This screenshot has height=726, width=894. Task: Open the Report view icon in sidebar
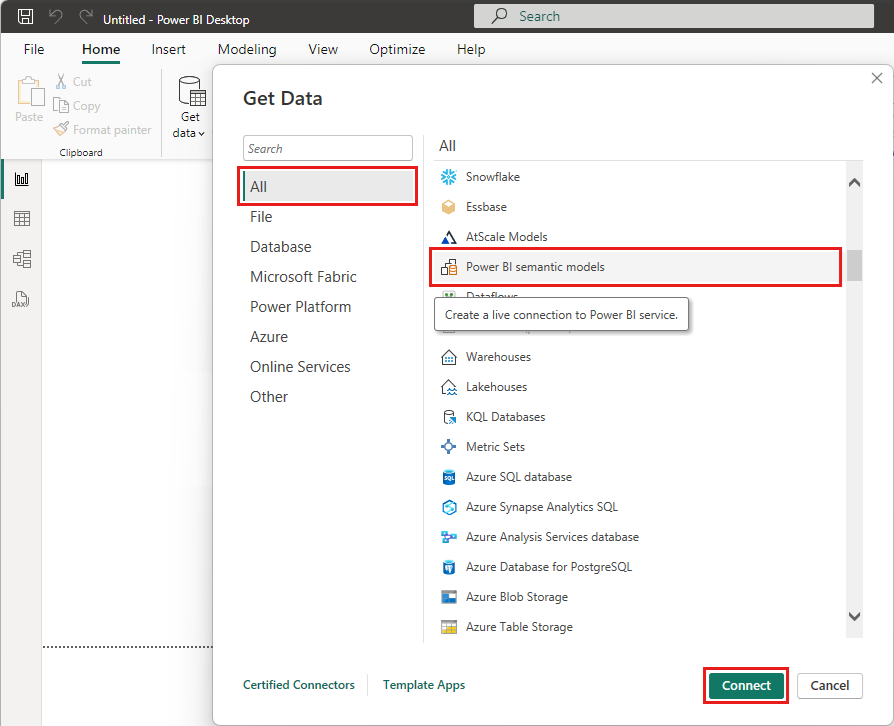[21, 179]
